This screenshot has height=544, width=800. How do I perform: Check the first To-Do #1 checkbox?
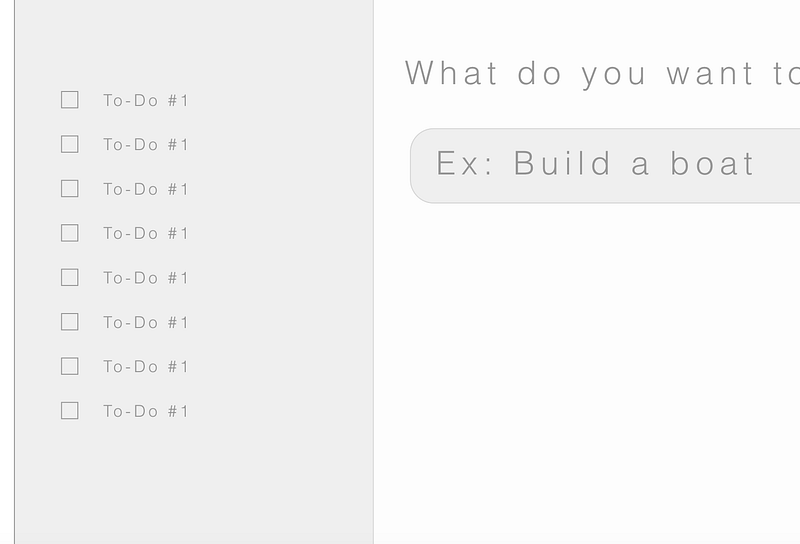tap(69, 100)
